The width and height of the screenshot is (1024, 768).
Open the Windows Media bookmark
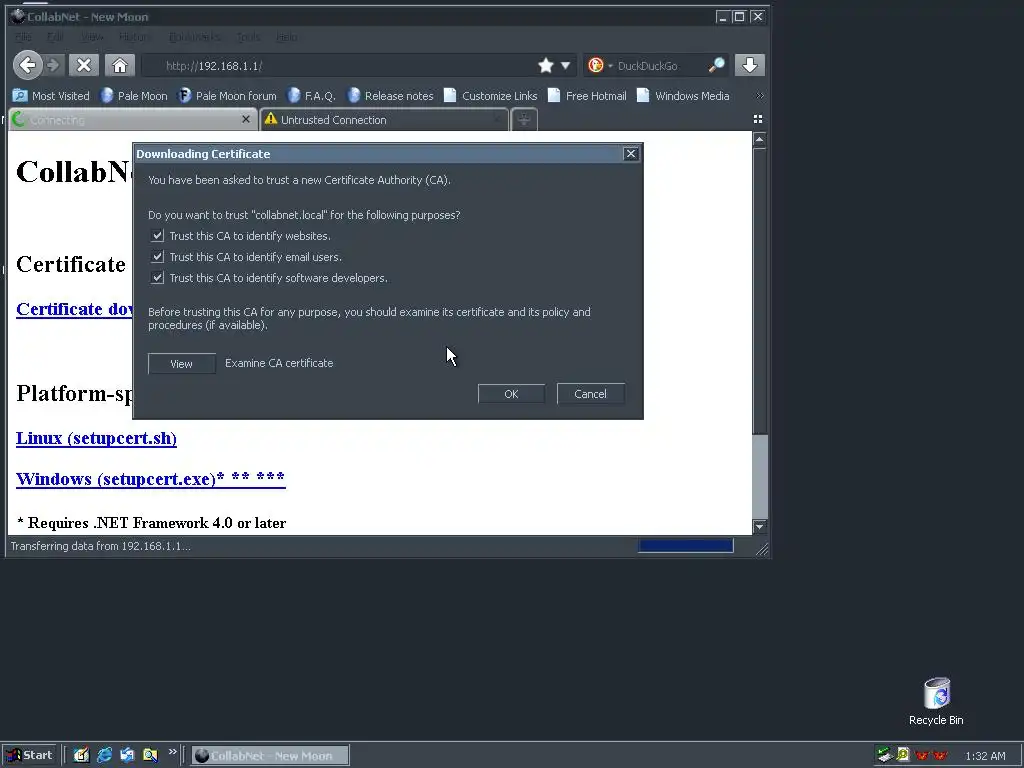coord(682,96)
